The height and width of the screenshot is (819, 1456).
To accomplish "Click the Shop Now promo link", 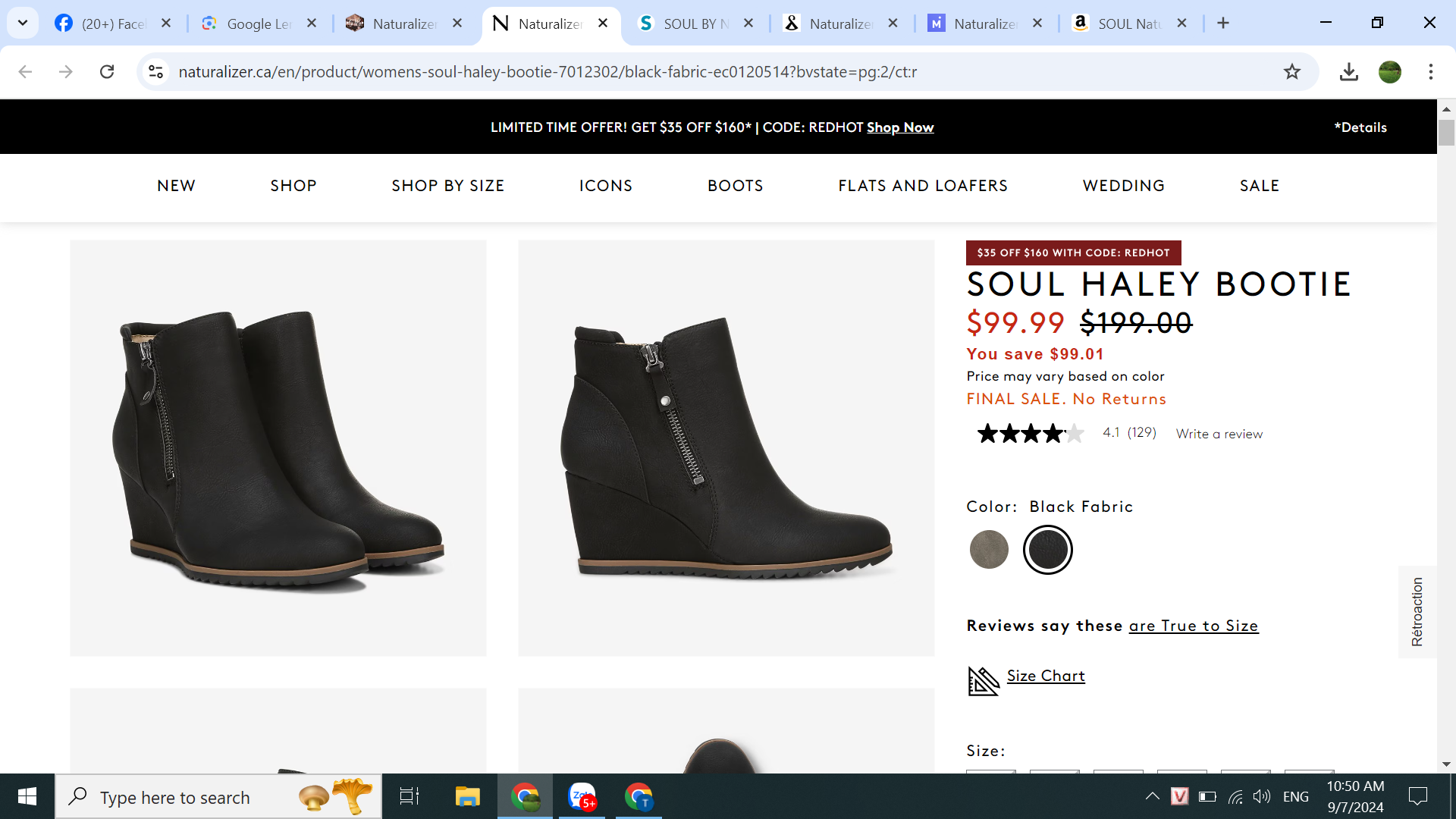I will click(x=899, y=127).
